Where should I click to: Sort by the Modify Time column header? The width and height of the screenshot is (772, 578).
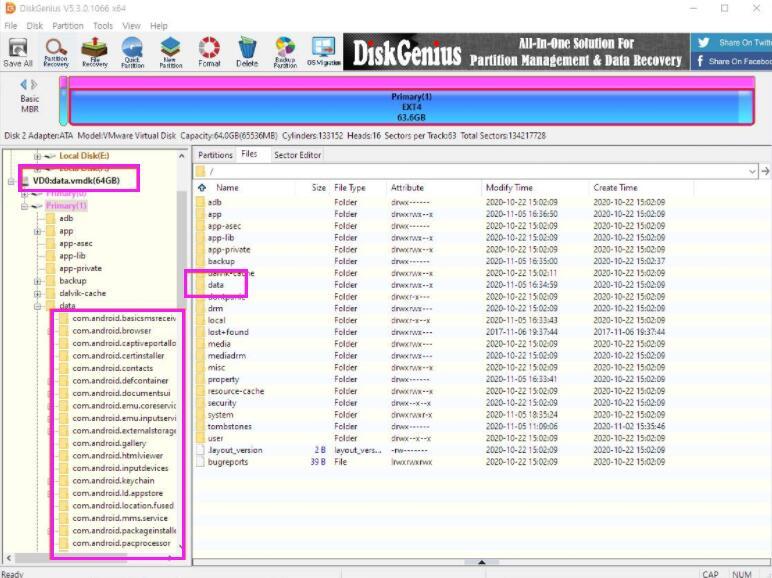coord(509,188)
